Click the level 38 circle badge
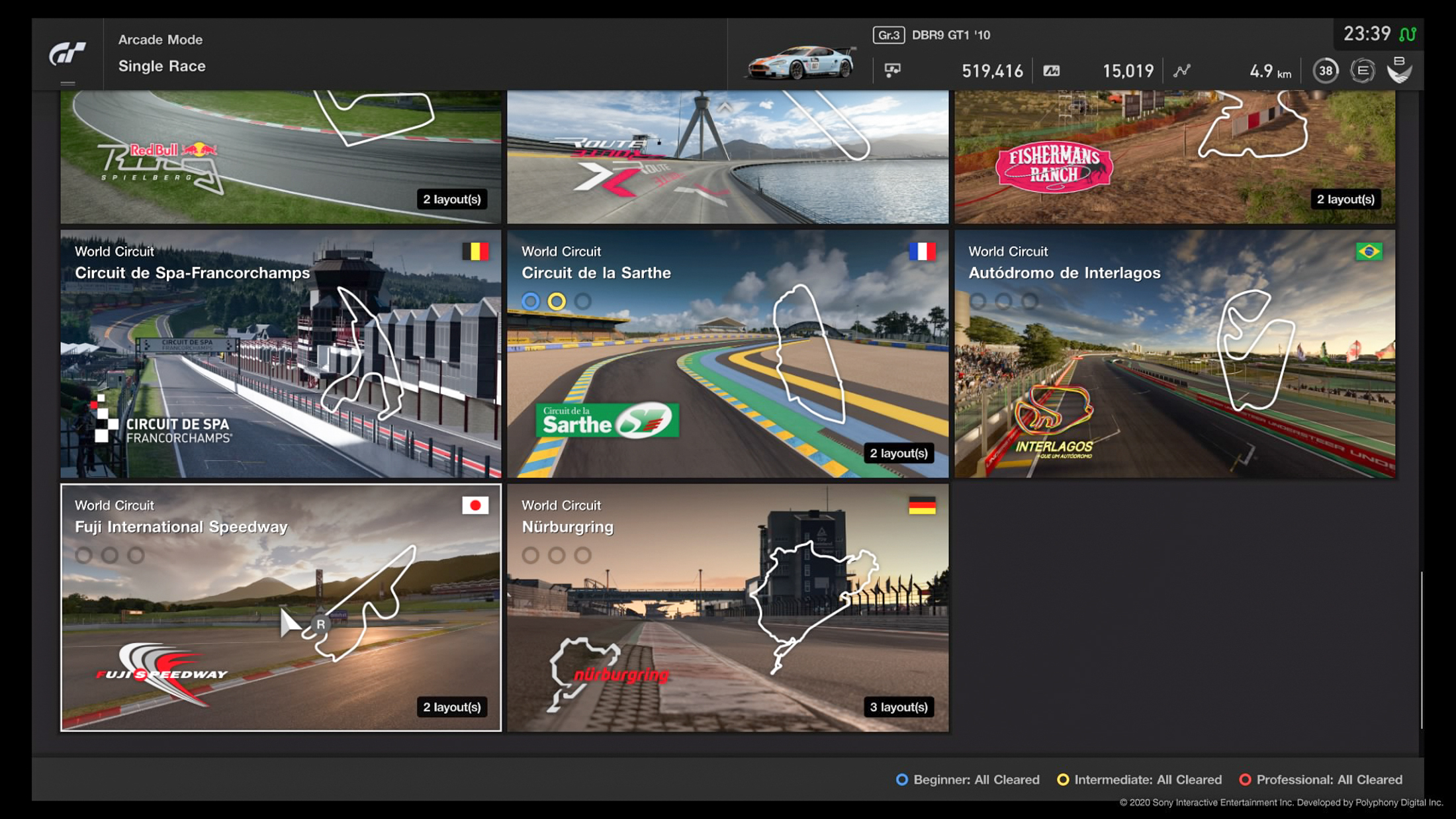Screen dimensions: 1456x819 coord(1325,71)
